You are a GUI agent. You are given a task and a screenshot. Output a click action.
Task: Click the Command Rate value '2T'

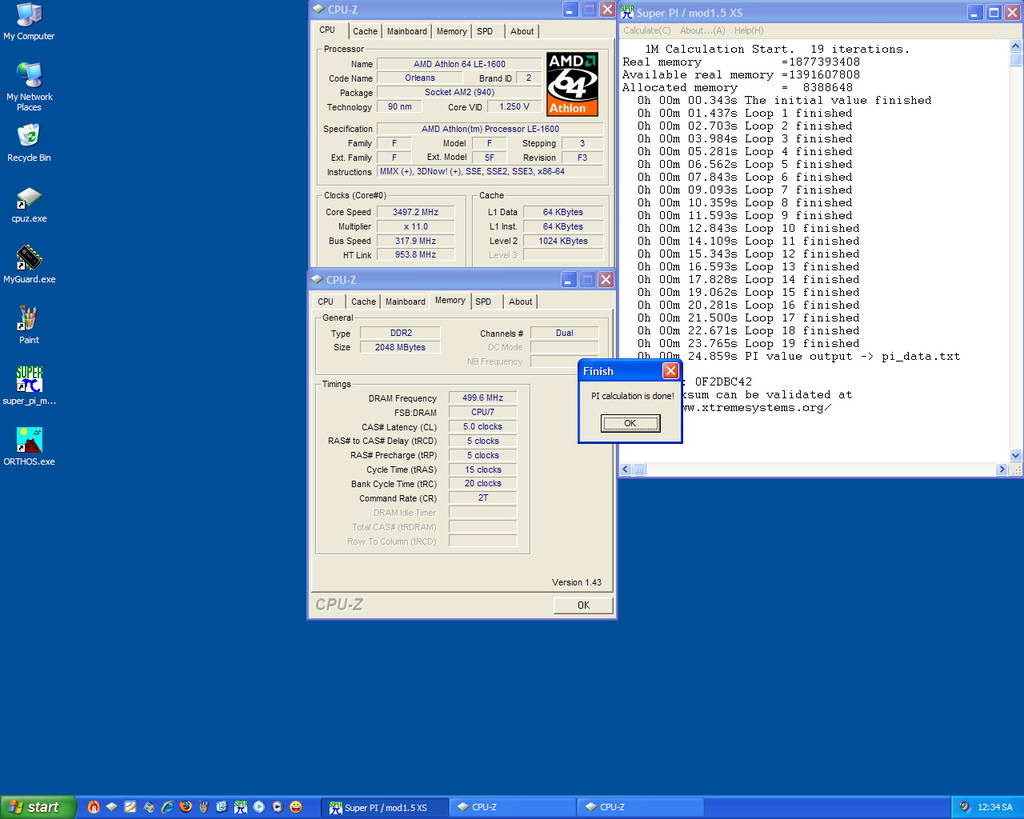(483, 498)
